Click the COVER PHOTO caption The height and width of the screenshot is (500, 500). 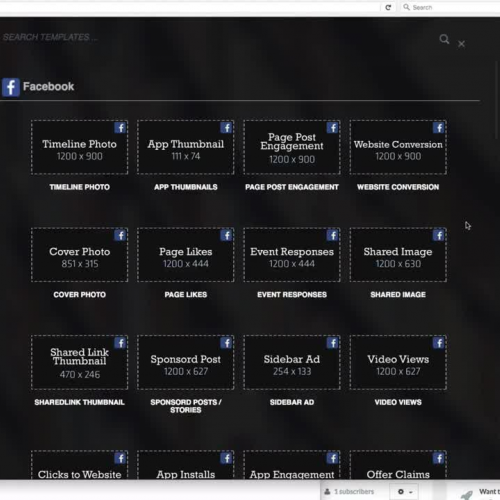click(x=80, y=295)
